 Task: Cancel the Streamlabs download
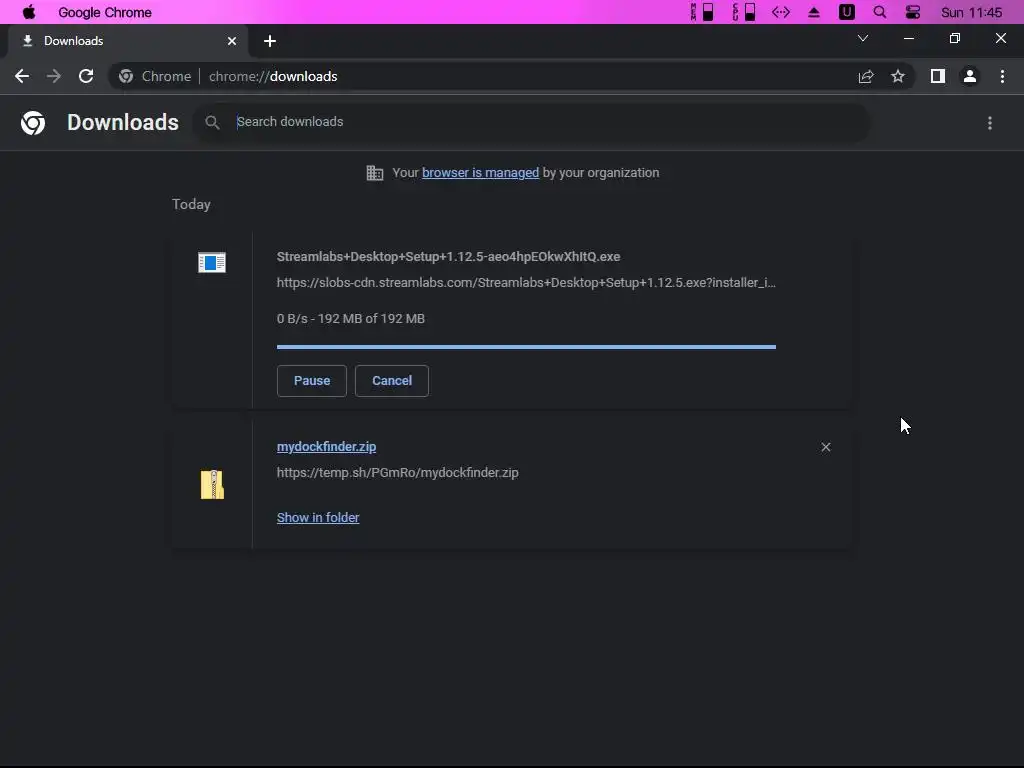[392, 381]
